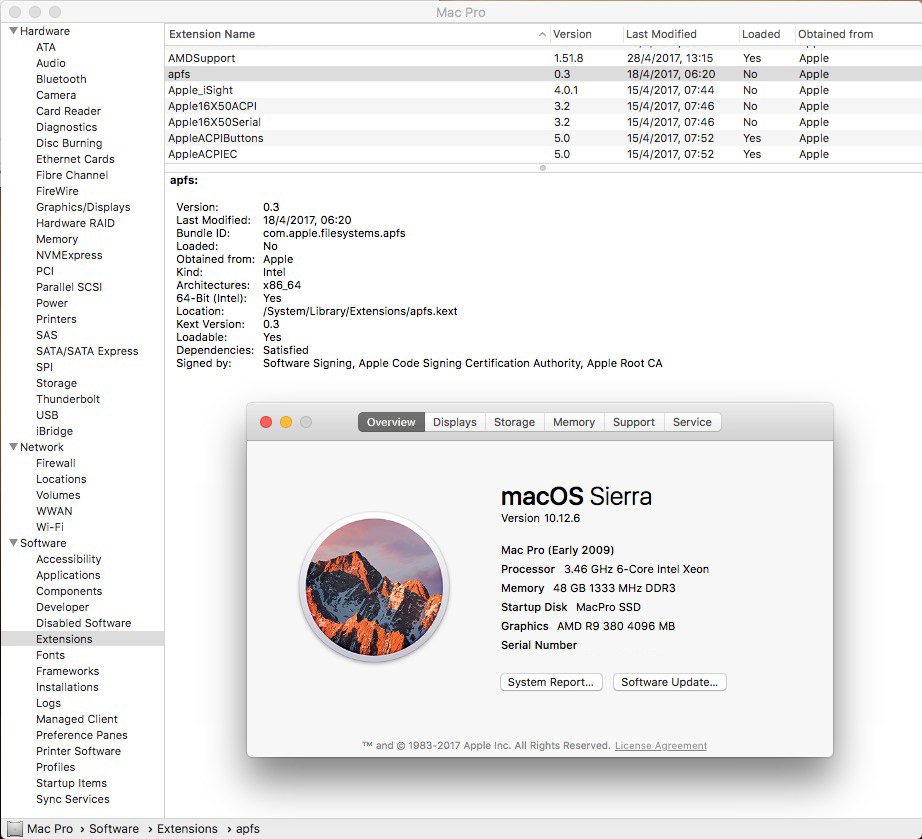Select Thunderbolt in the sidebar
This screenshot has width=922, height=839.
tap(68, 399)
